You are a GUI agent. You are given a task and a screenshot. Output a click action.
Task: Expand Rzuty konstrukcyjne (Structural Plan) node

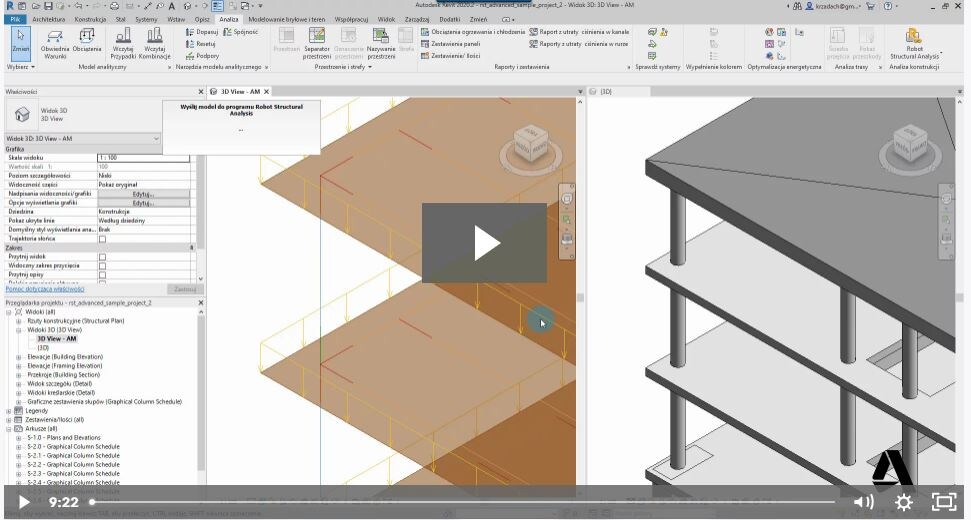pyautogui.click(x=19, y=321)
